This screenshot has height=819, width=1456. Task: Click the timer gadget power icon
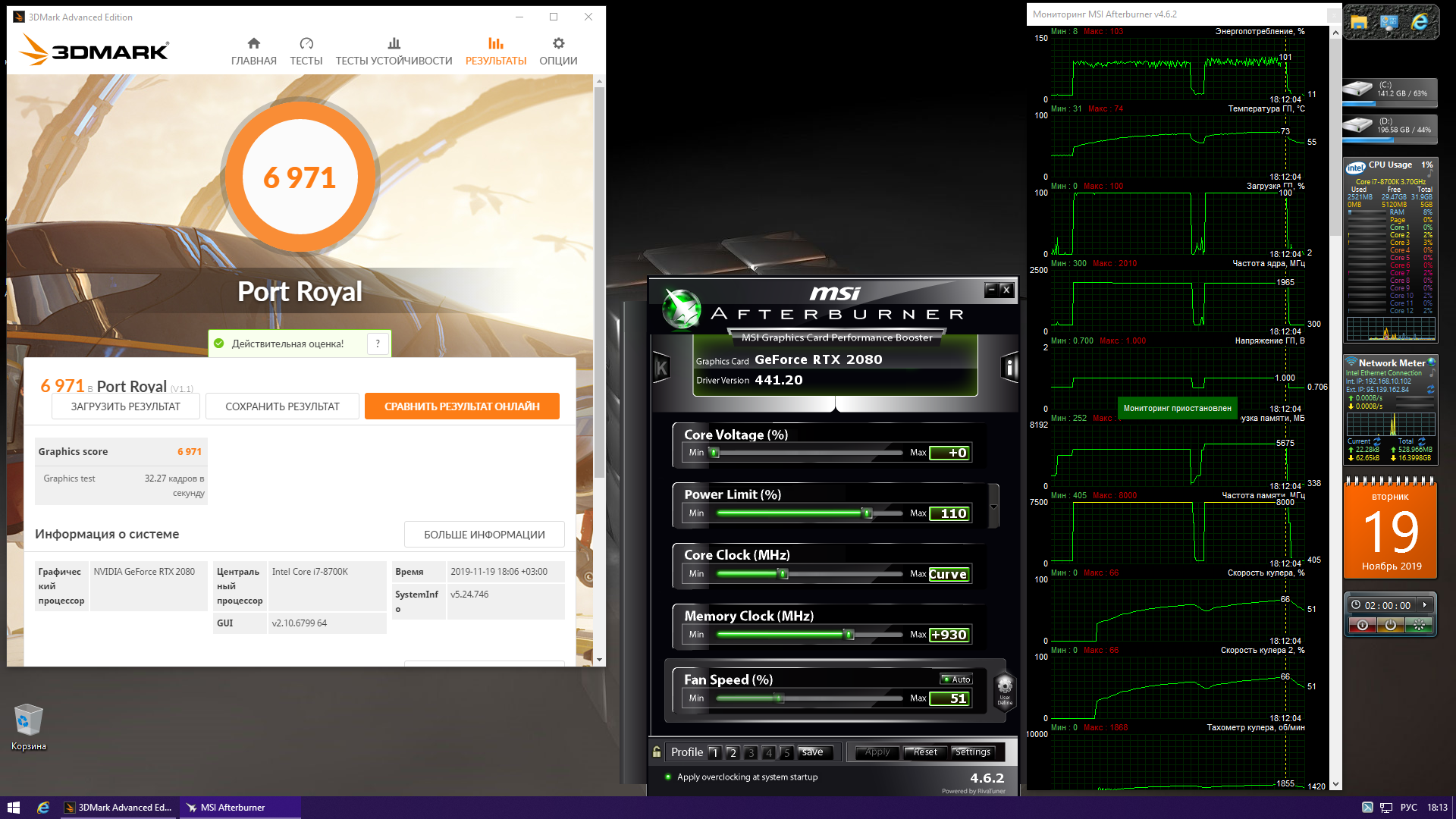pyautogui.click(x=1390, y=625)
